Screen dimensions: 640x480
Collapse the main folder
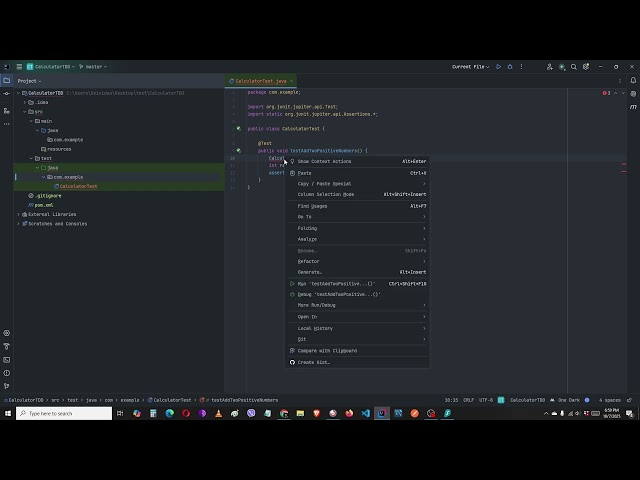coord(31,121)
